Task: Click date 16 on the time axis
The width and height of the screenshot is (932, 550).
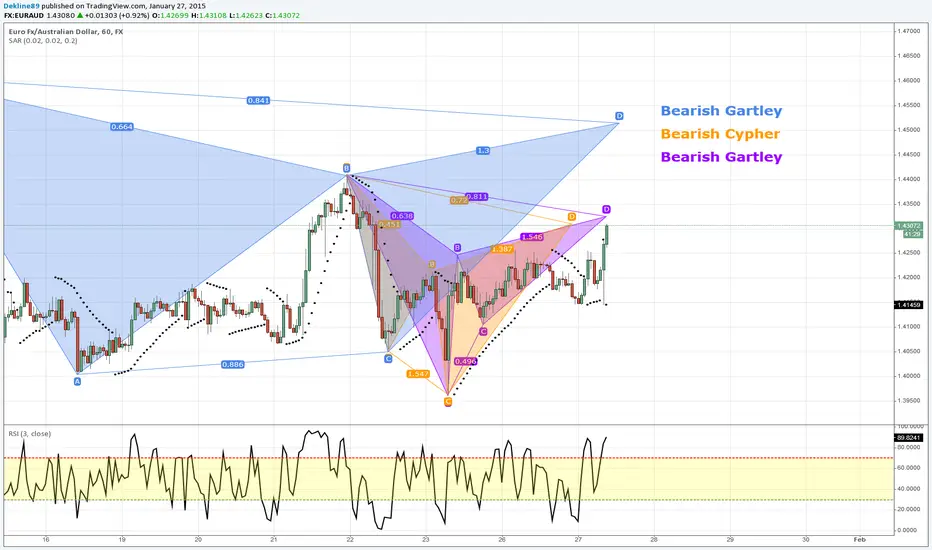Action: [46, 540]
